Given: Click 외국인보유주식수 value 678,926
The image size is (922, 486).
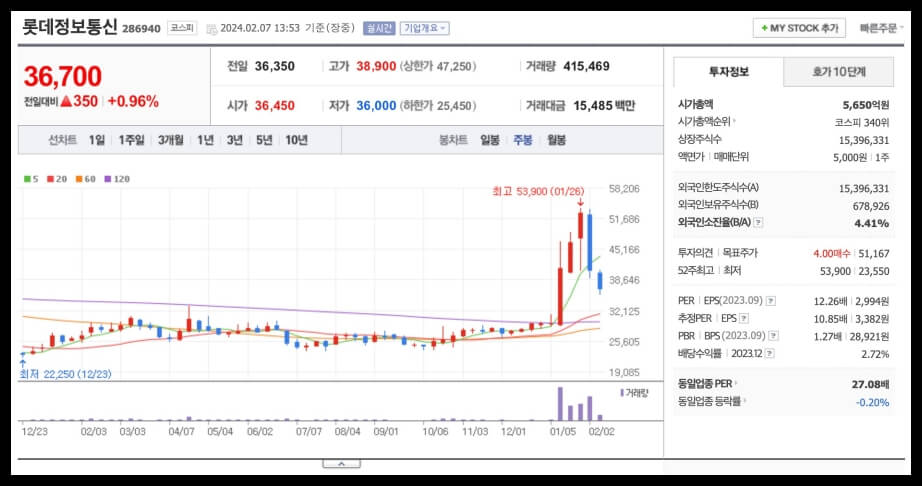Looking at the screenshot, I should pos(871,206).
